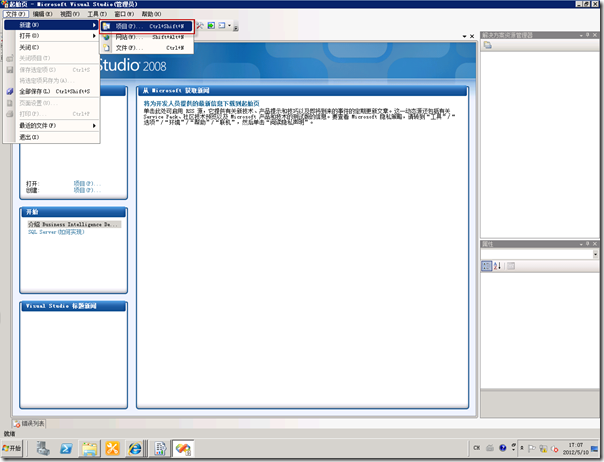604x462 pixels.
Task: Switch to Visual Studio taskbar button
Action: [x=183, y=449]
